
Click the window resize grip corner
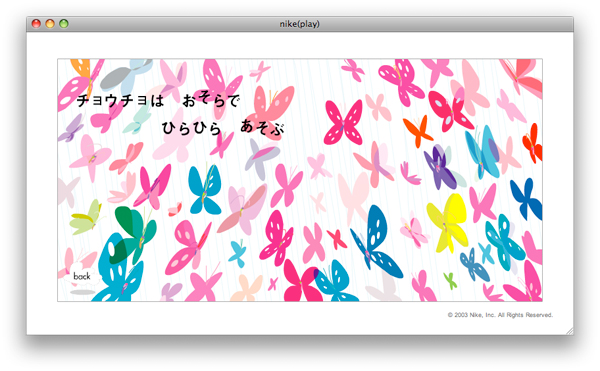570,331
